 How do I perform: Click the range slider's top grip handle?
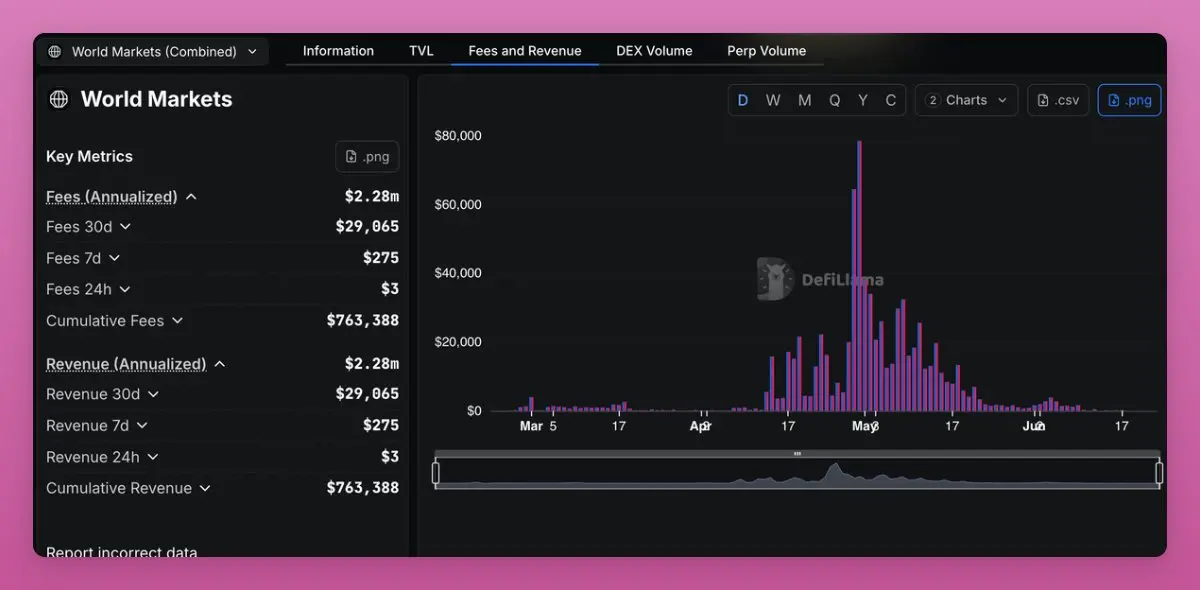click(797, 454)
